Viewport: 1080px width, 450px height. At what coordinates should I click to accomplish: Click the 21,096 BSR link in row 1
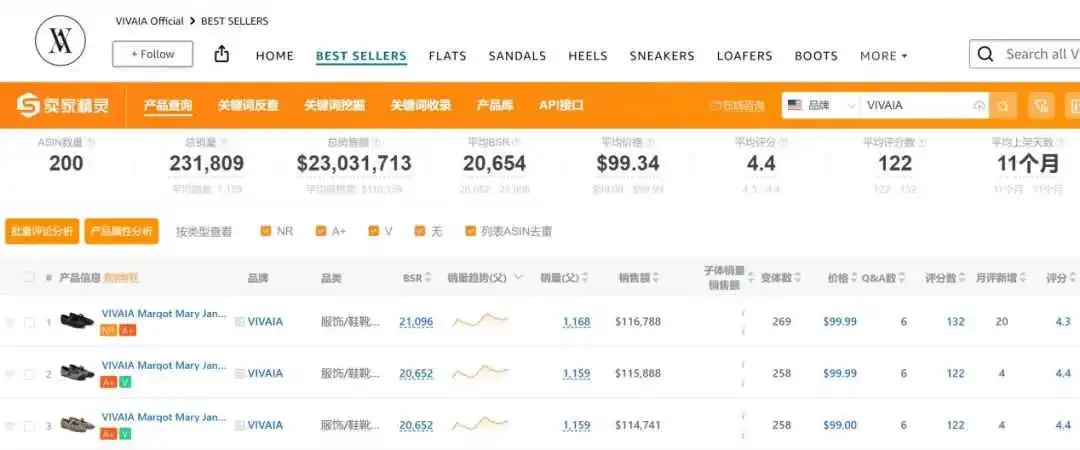tap(416, 322)
